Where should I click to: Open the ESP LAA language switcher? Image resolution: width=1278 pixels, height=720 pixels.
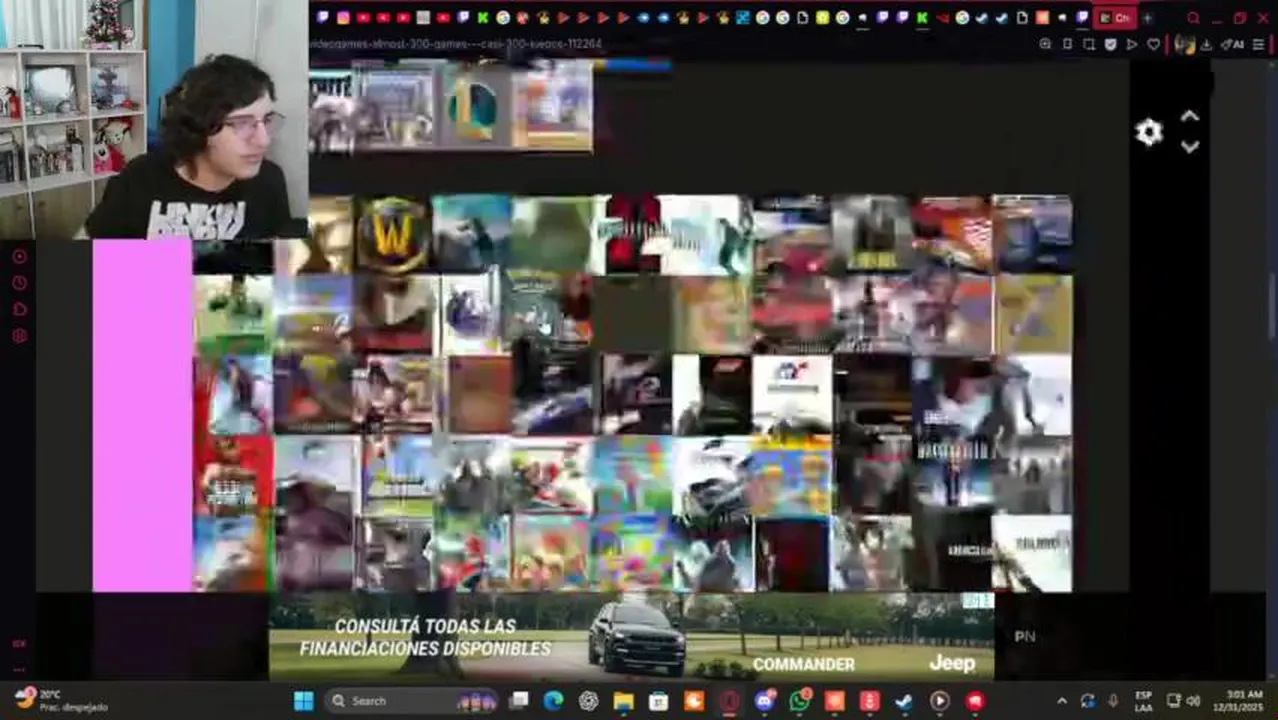pos(1144,701)
